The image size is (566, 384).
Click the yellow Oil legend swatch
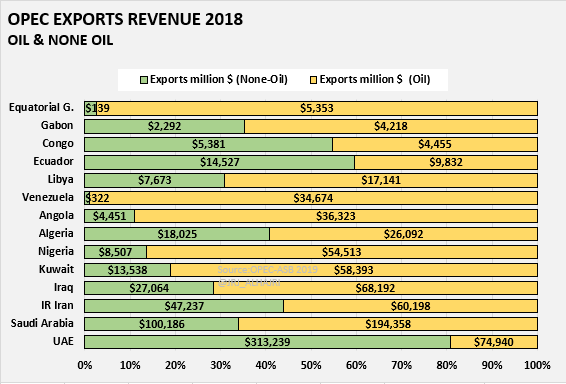click(x=313, y=80)
